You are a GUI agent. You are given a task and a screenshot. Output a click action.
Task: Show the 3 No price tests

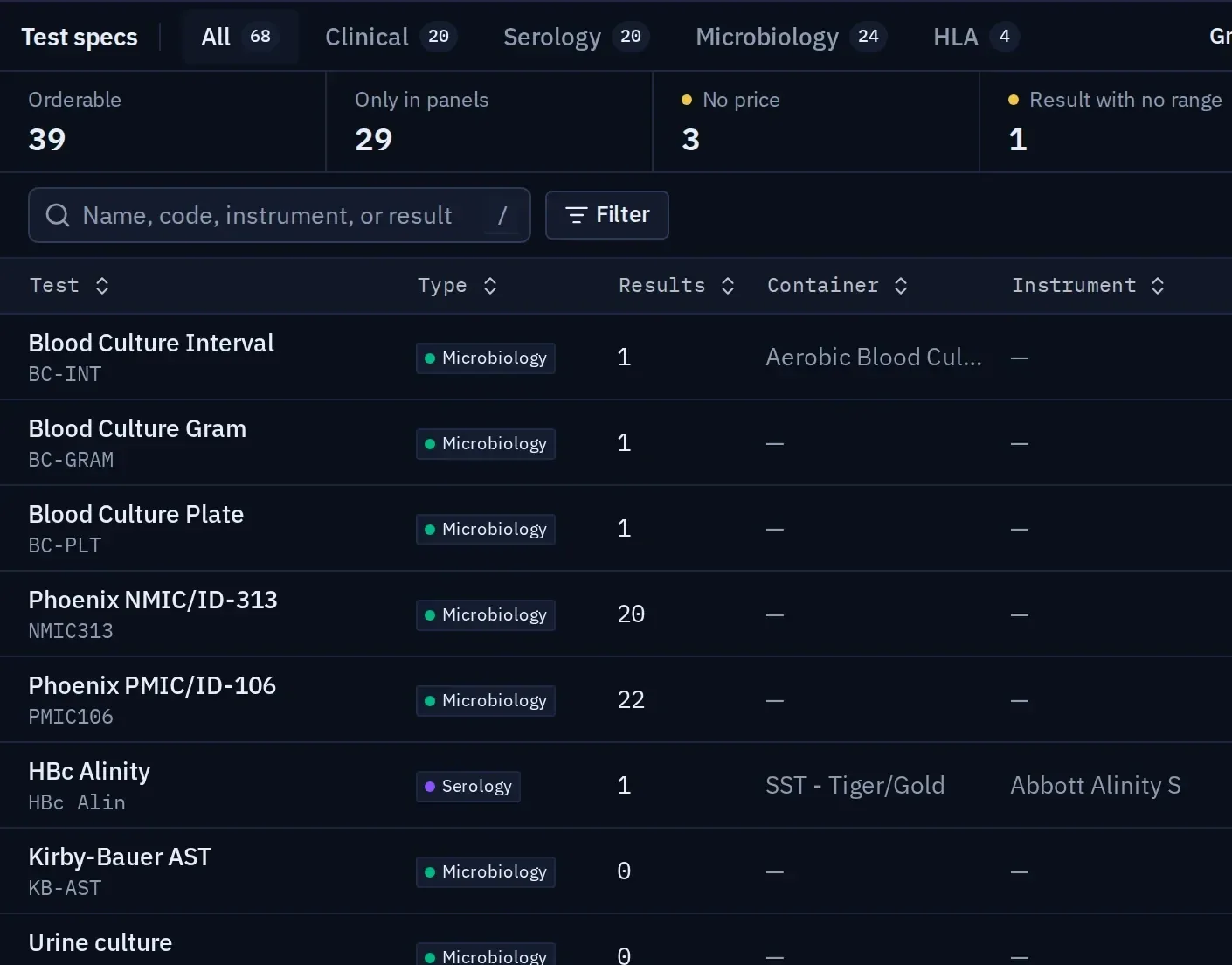click(x=816, y=121)
